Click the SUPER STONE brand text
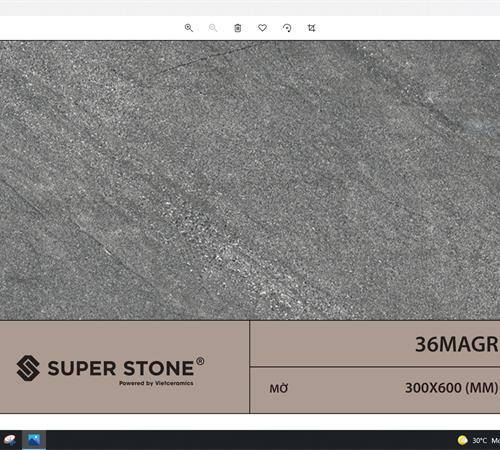 (x=121, y=368)
